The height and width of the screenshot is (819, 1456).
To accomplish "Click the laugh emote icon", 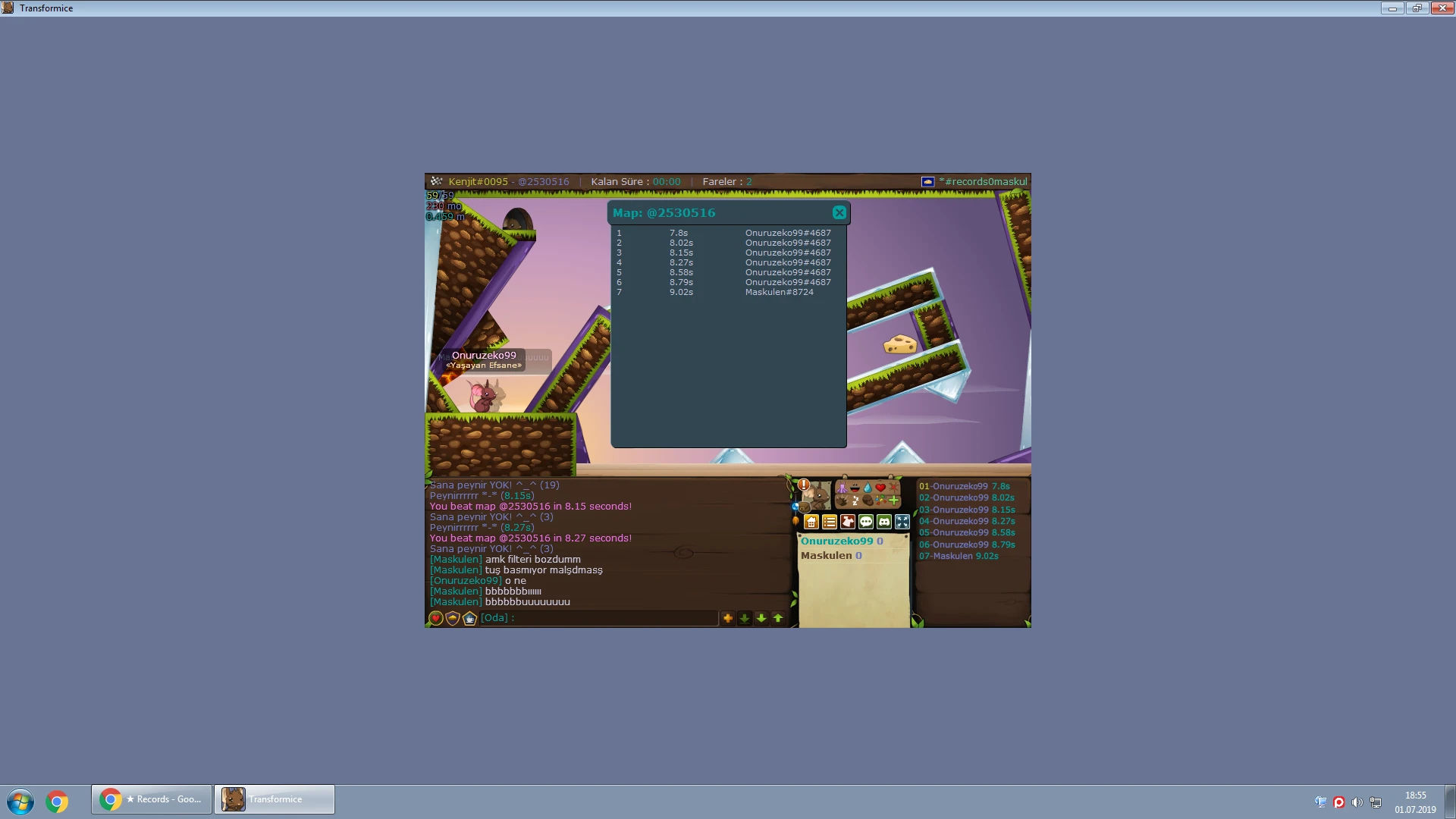I will 855,488.
